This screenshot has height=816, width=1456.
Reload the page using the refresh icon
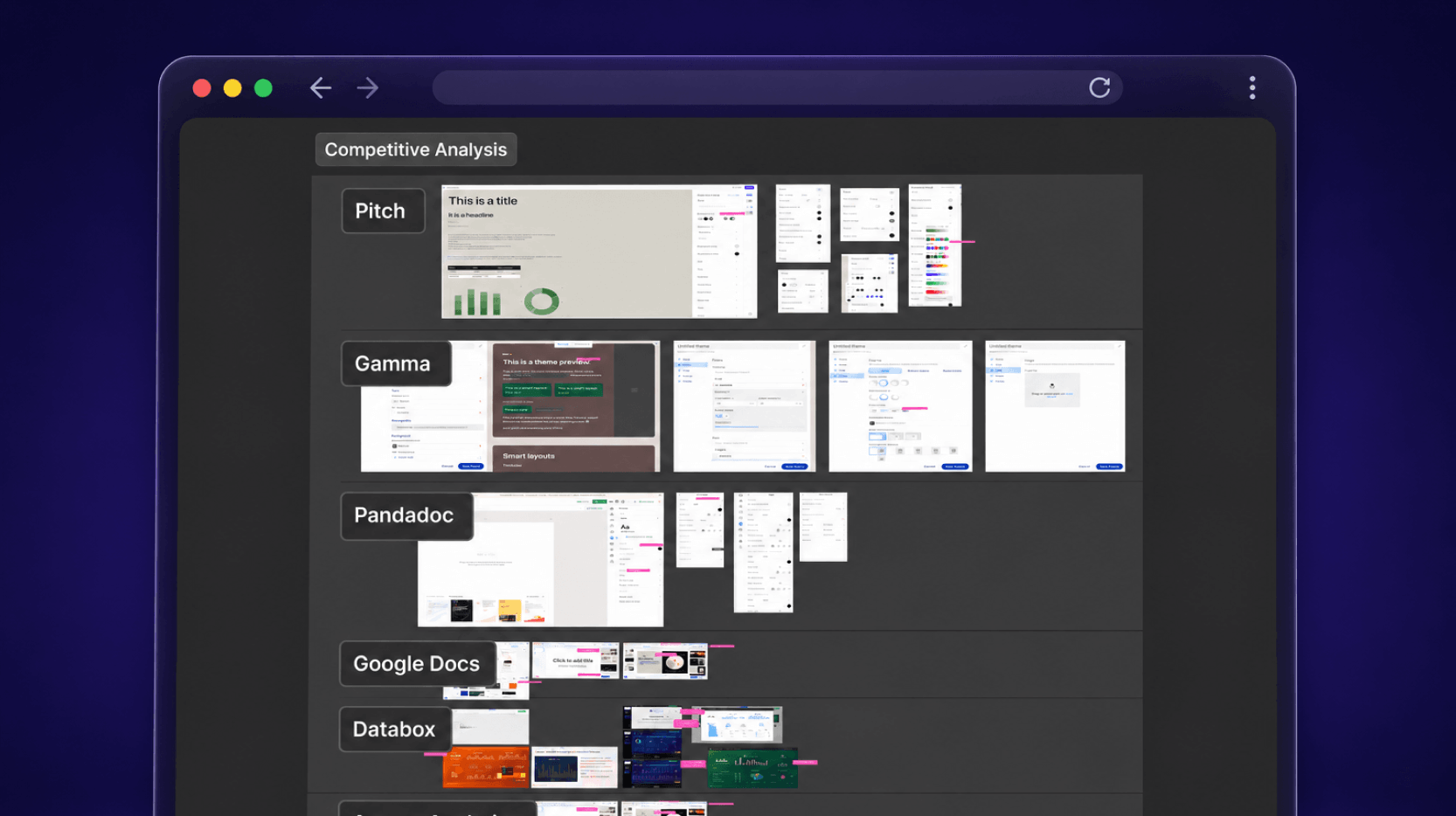(1099, 87)
